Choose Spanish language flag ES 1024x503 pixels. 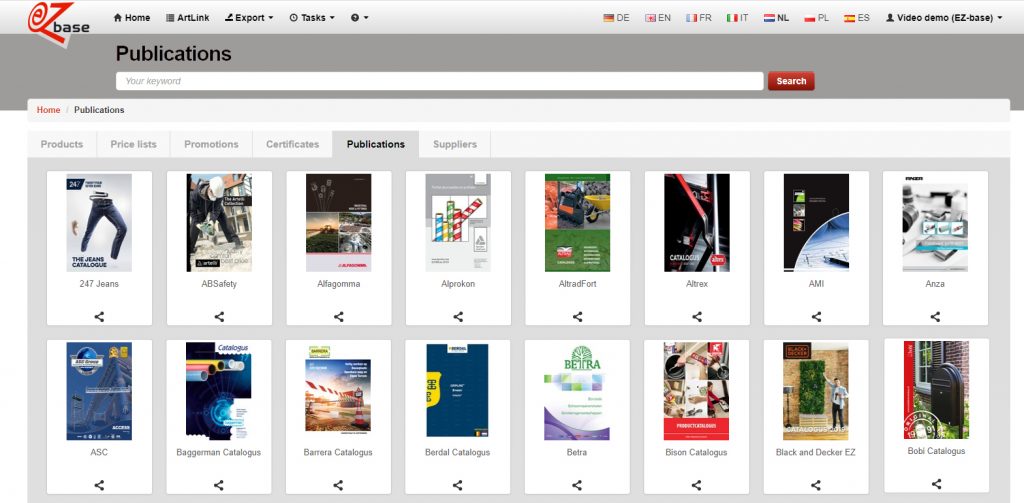pyautogui.click(x=856, y=18)
